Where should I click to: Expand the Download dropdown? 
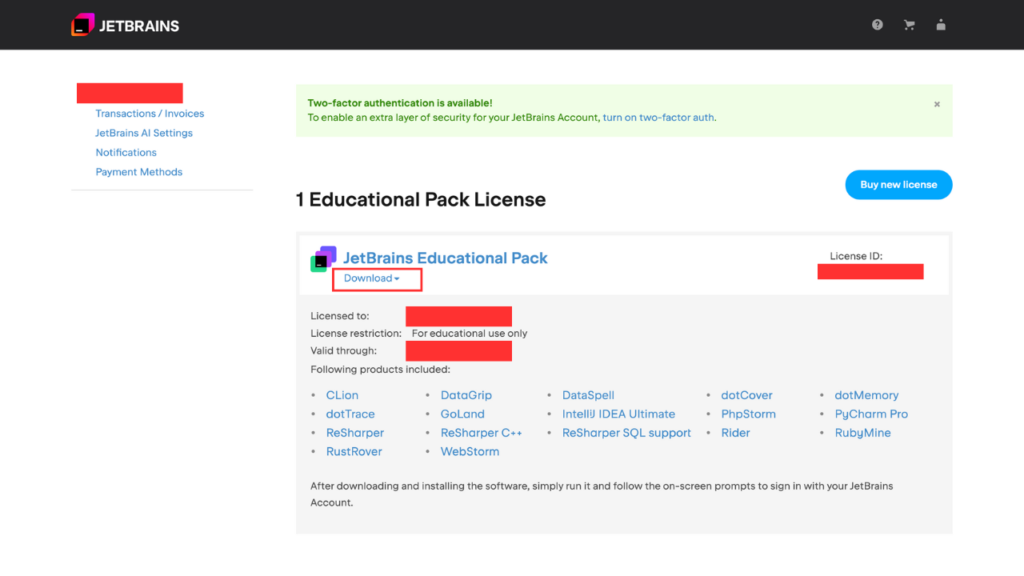371,278
